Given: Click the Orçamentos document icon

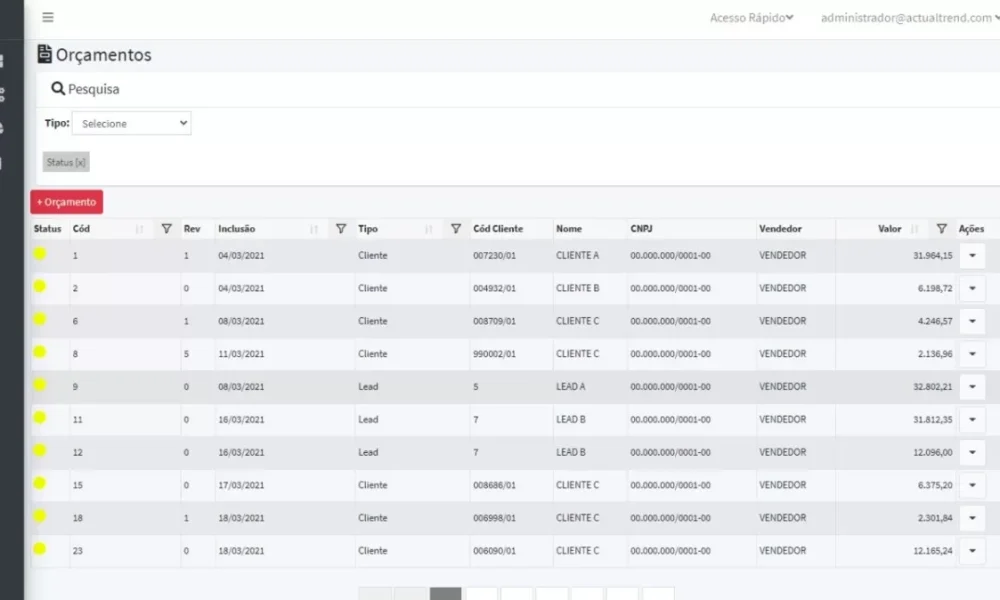Looking at the screenshot, I should click(x=44, y=54).
